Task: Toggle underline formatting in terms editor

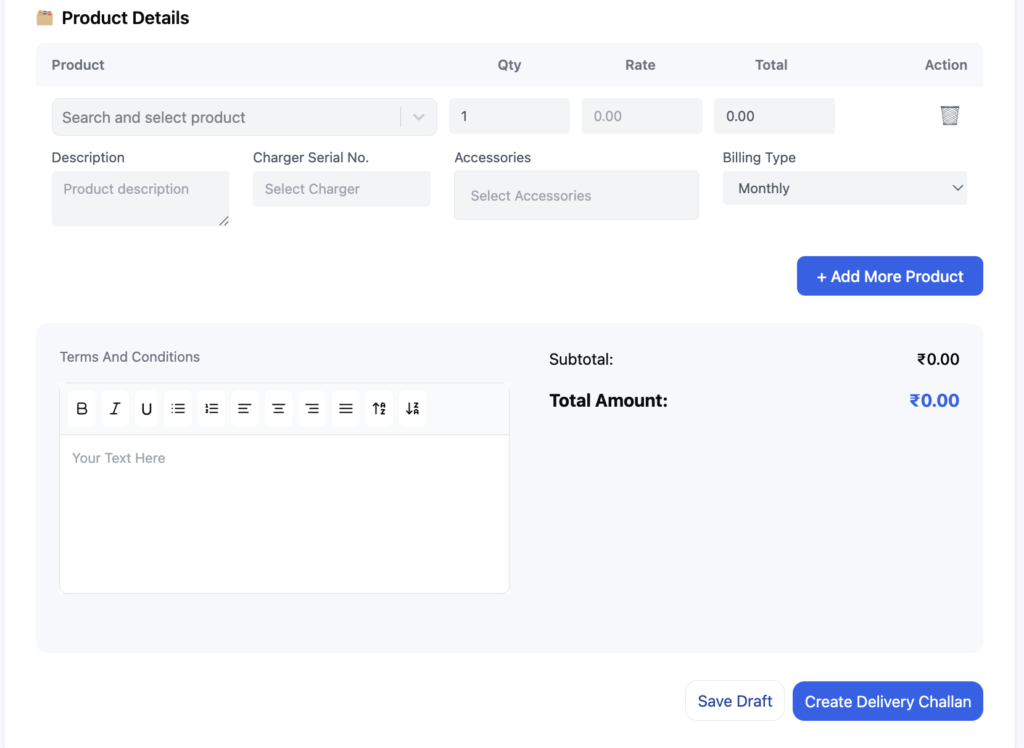Action: [146, 409]
